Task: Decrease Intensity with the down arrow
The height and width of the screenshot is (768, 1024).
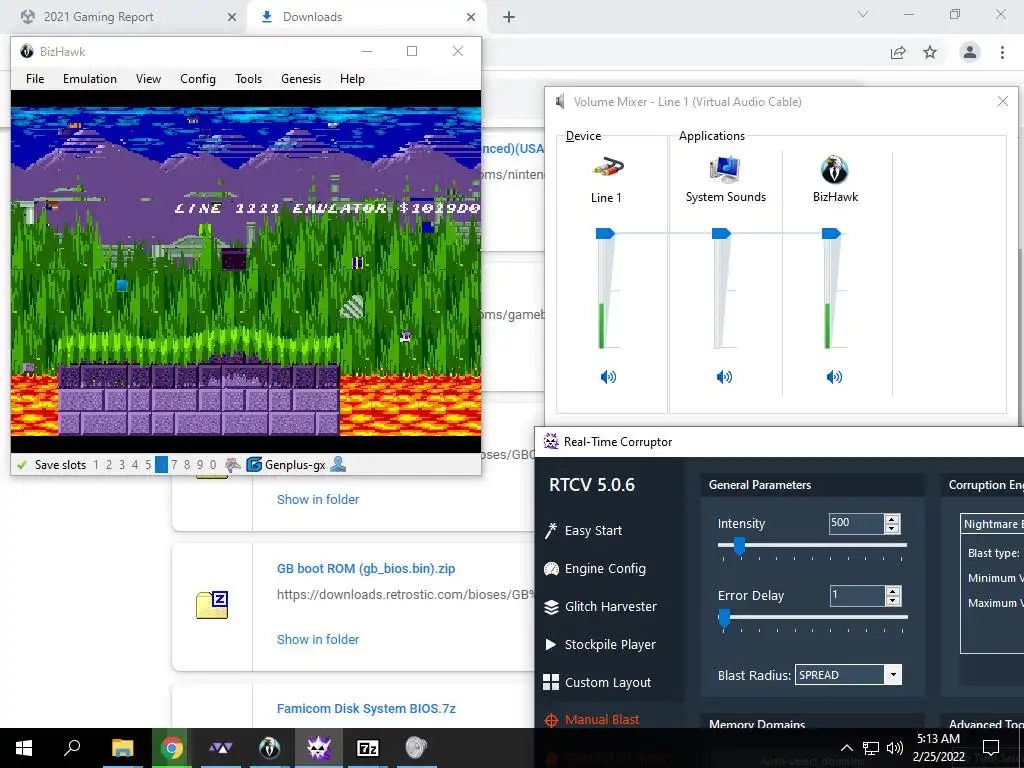Action: (892, 528)
